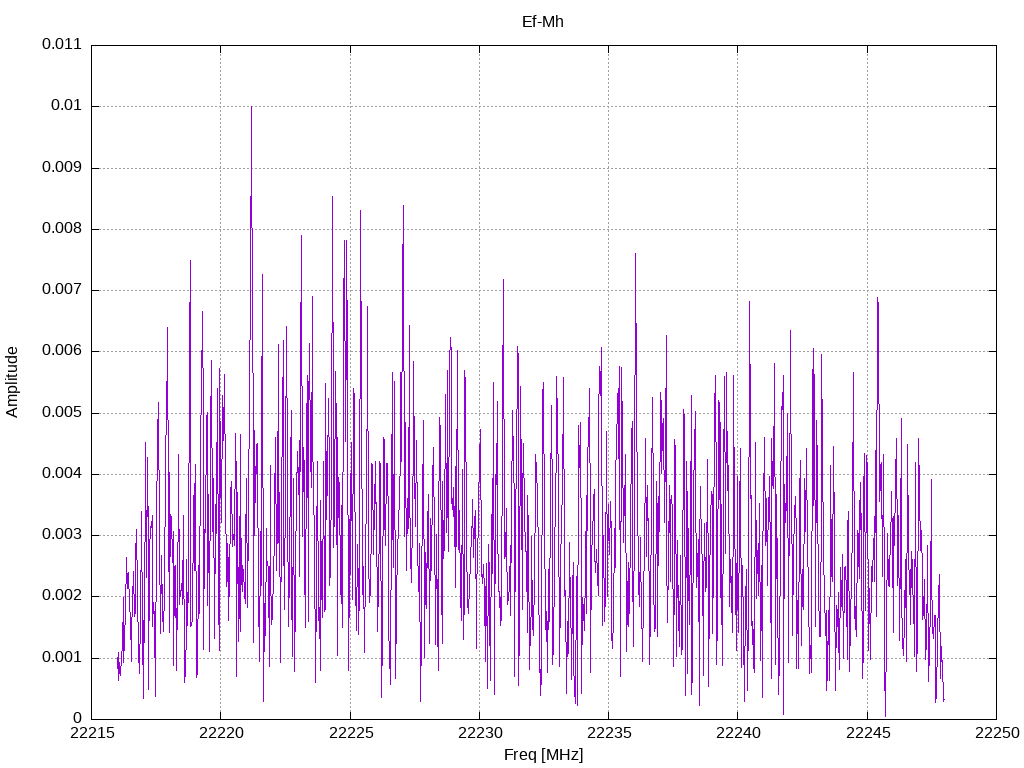The height and width of the screenshot is (768, 1024).
Task: Select the 0.01 y-axis tick label
Action: tap(65, 106)
